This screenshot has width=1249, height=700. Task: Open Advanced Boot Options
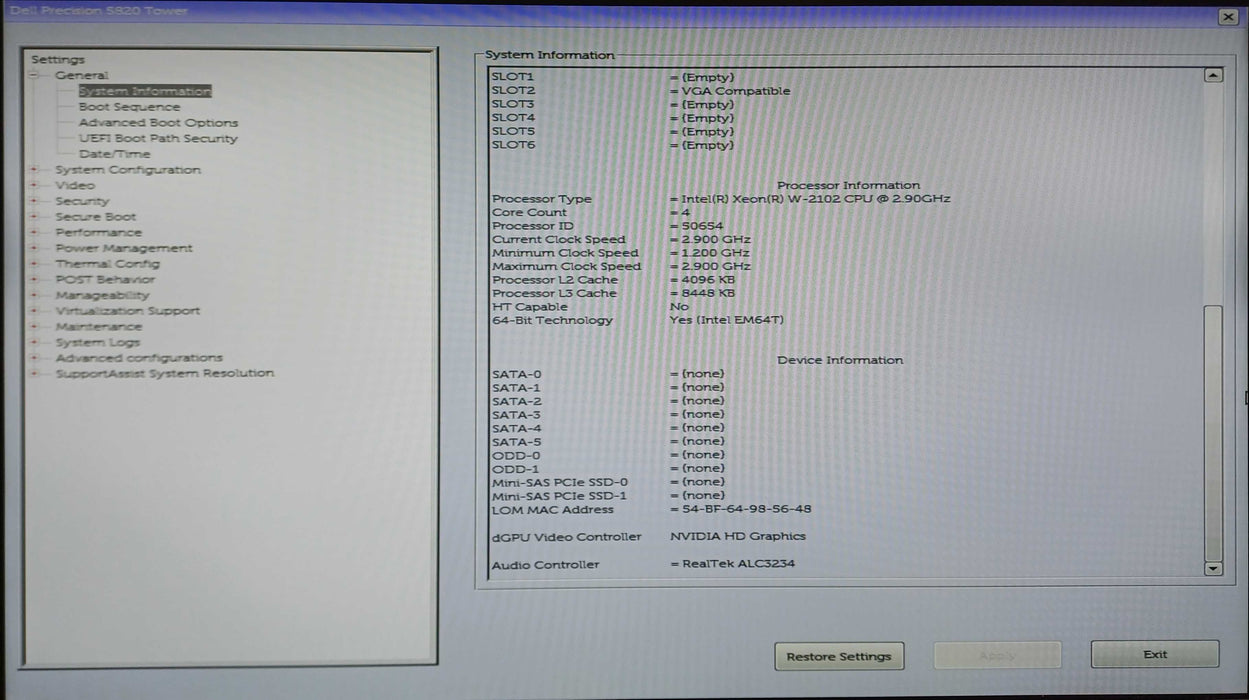(x=158, y=123)
